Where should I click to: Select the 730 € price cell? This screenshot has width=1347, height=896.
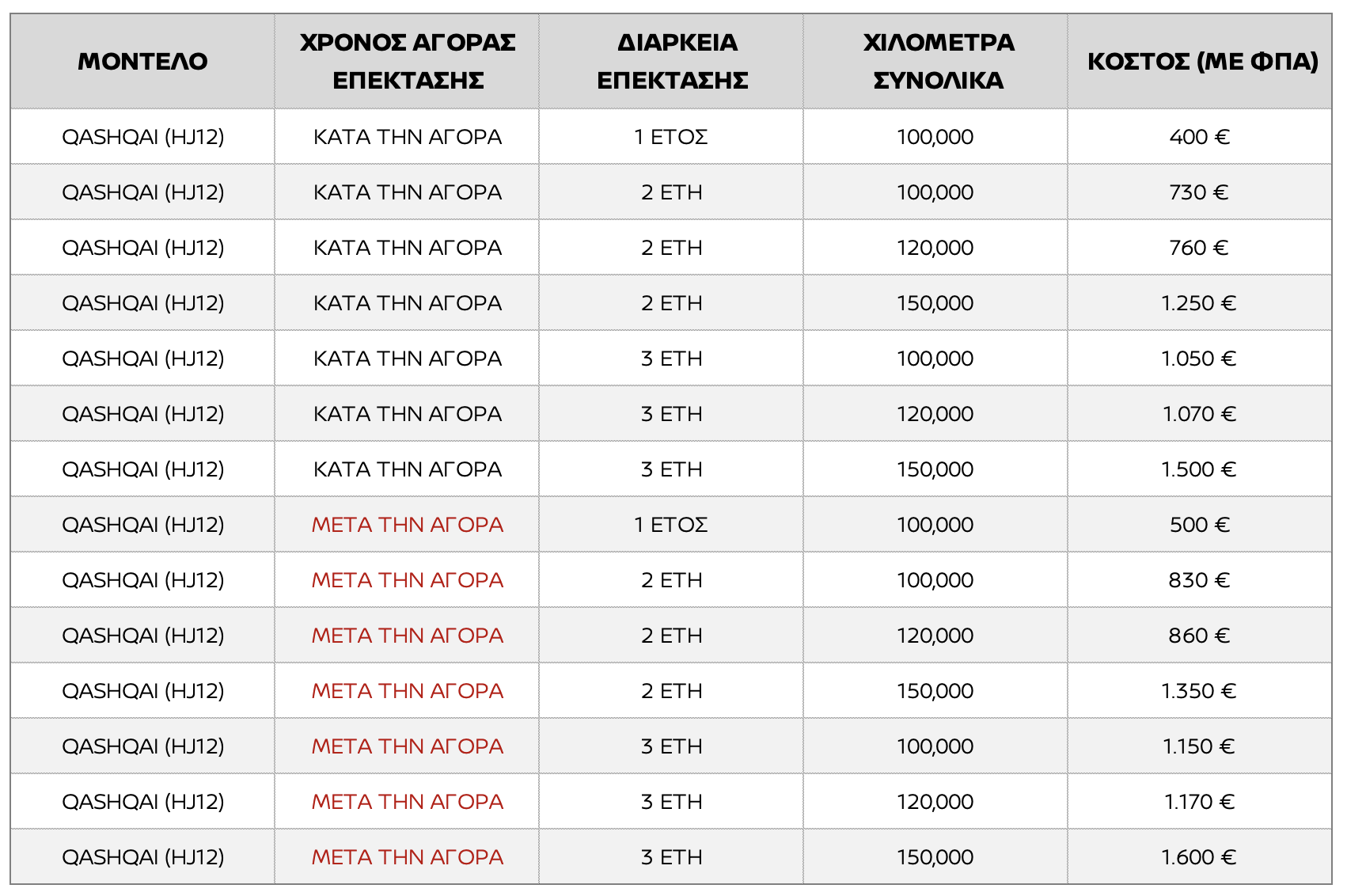(1199, 192)
